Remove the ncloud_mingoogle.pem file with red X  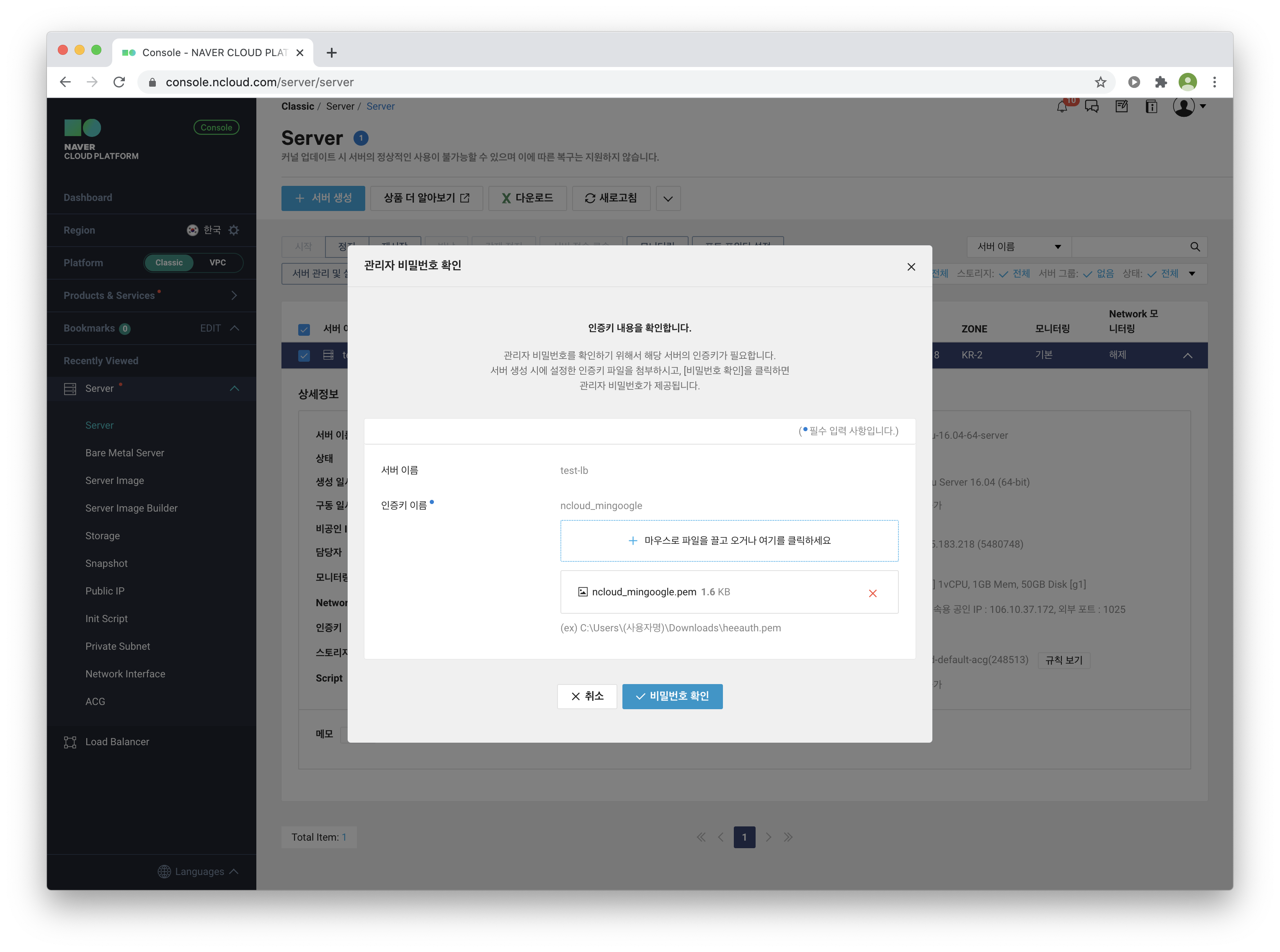point(872,593)
